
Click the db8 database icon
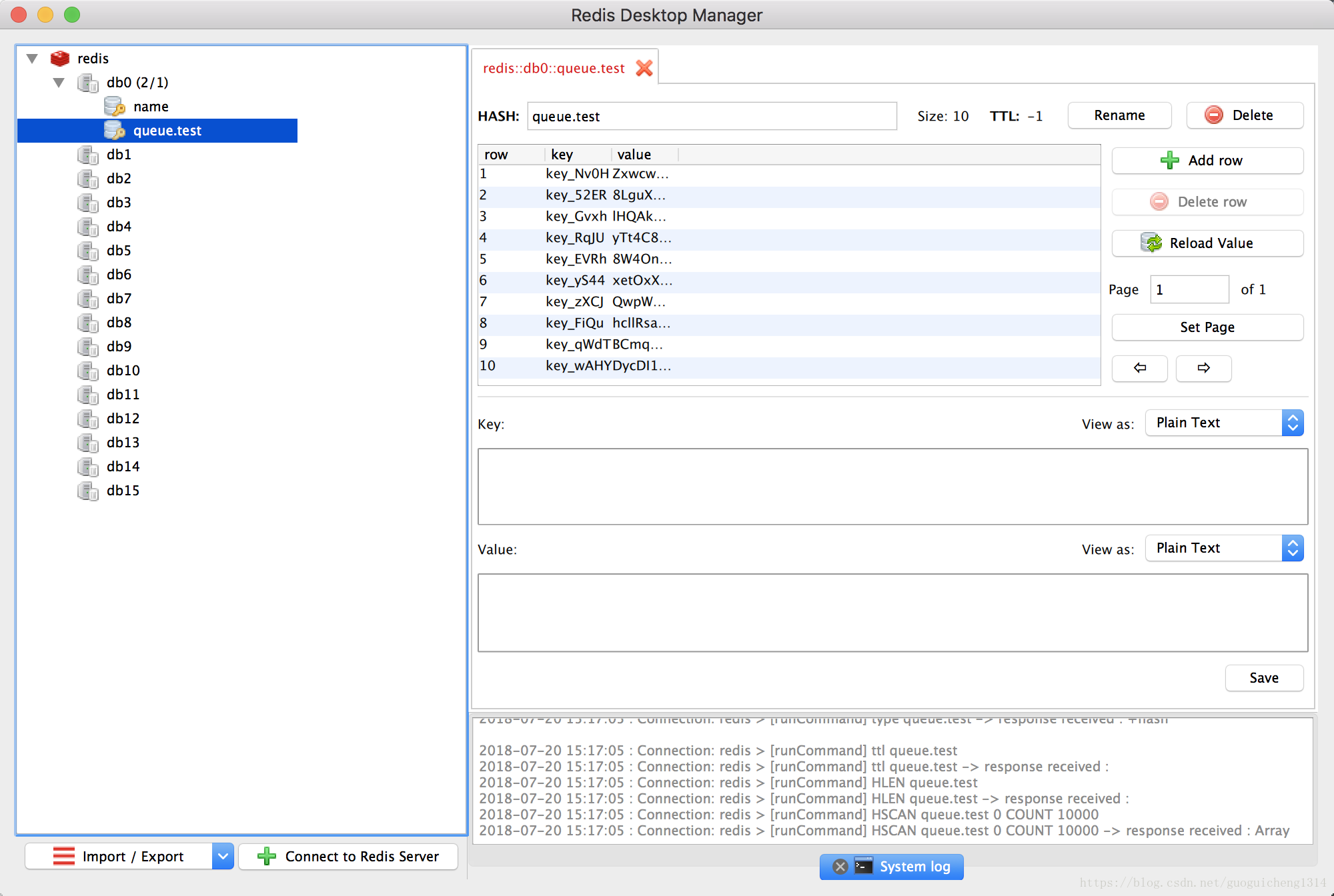pyautogui.click(x=88, y=323)
